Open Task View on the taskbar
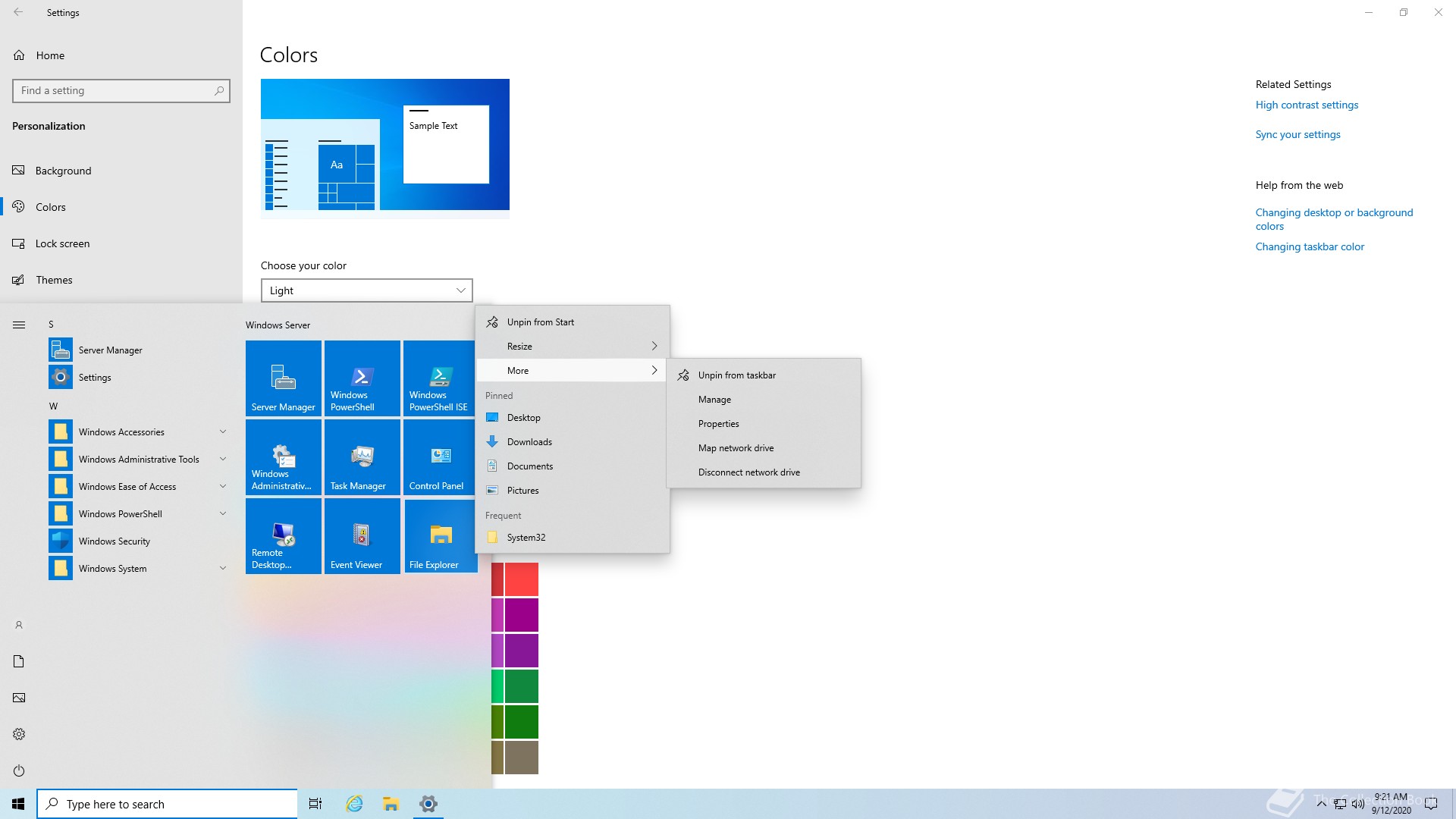The image size is (1456, 819). (x=315, y=804)
